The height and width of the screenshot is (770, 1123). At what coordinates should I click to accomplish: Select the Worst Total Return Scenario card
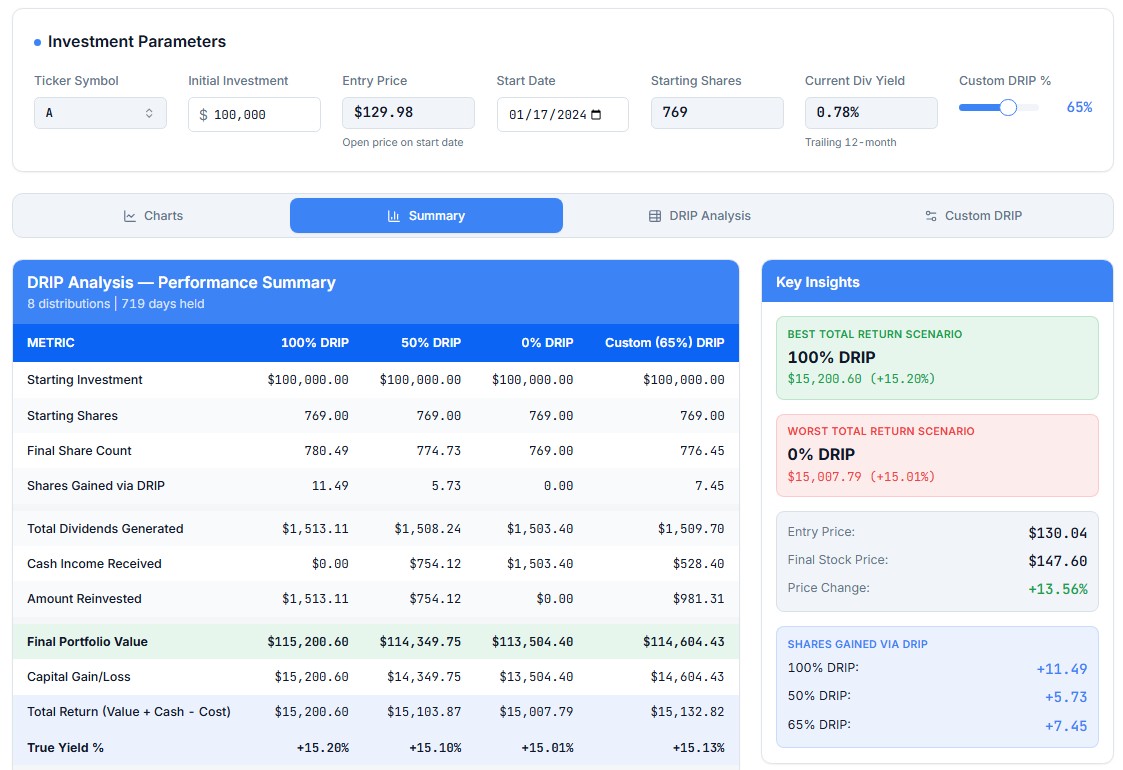(937, 455)
